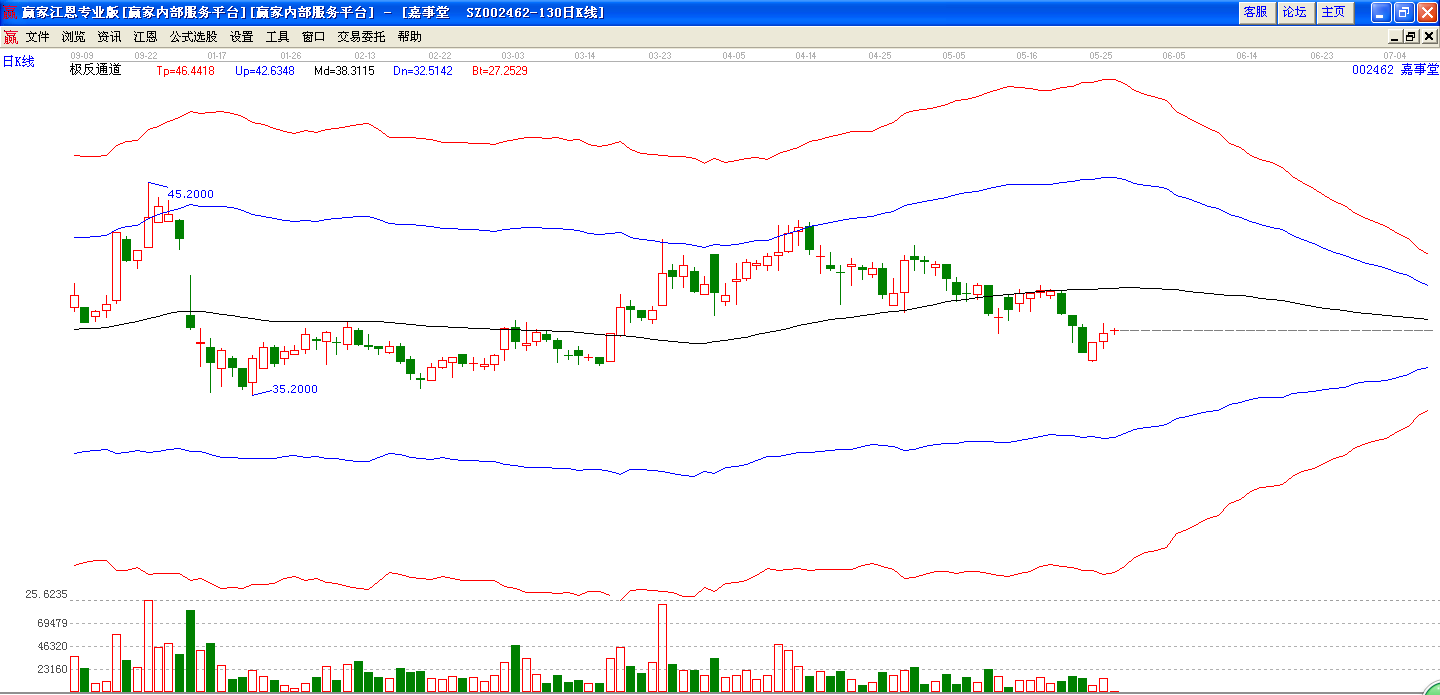The width and height of the screenshot is (1440, 695).
Task: Click the 35.2000 low price label
Action: coord(295,389)
